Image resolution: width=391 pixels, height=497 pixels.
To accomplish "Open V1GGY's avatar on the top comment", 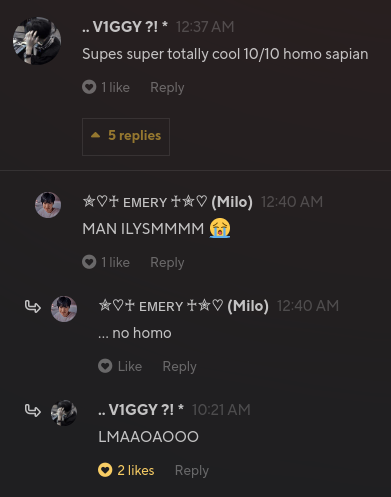I will [x=37, y=41].
